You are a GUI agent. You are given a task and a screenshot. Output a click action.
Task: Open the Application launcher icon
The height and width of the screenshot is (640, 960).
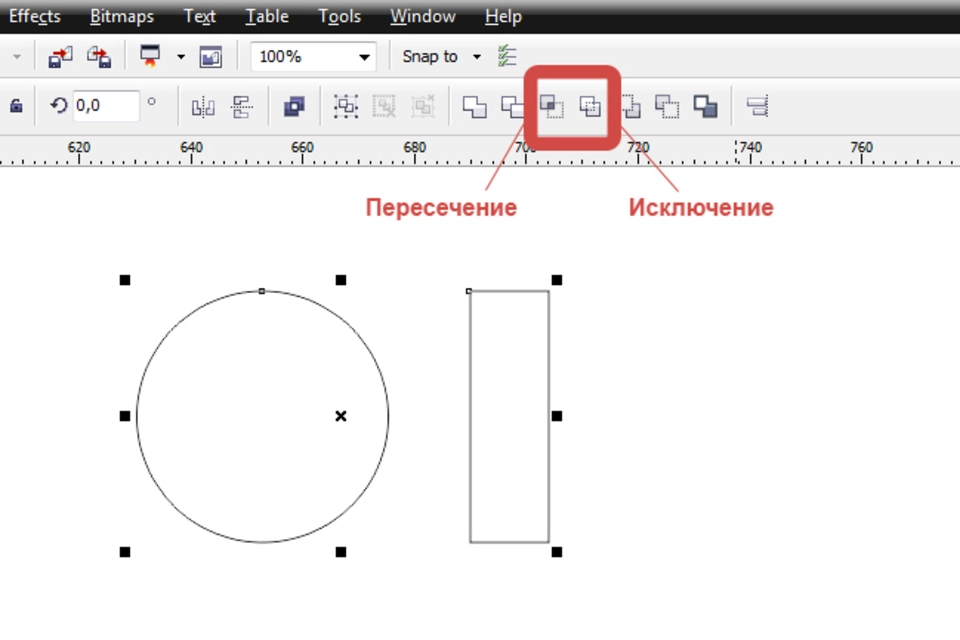click(150, 56)
